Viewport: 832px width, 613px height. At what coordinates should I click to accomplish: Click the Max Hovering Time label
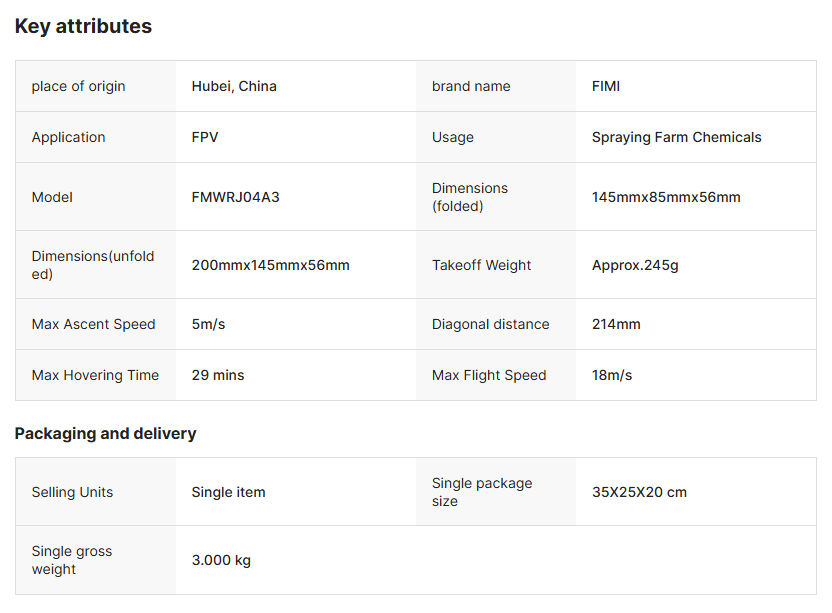coord(95,375)
